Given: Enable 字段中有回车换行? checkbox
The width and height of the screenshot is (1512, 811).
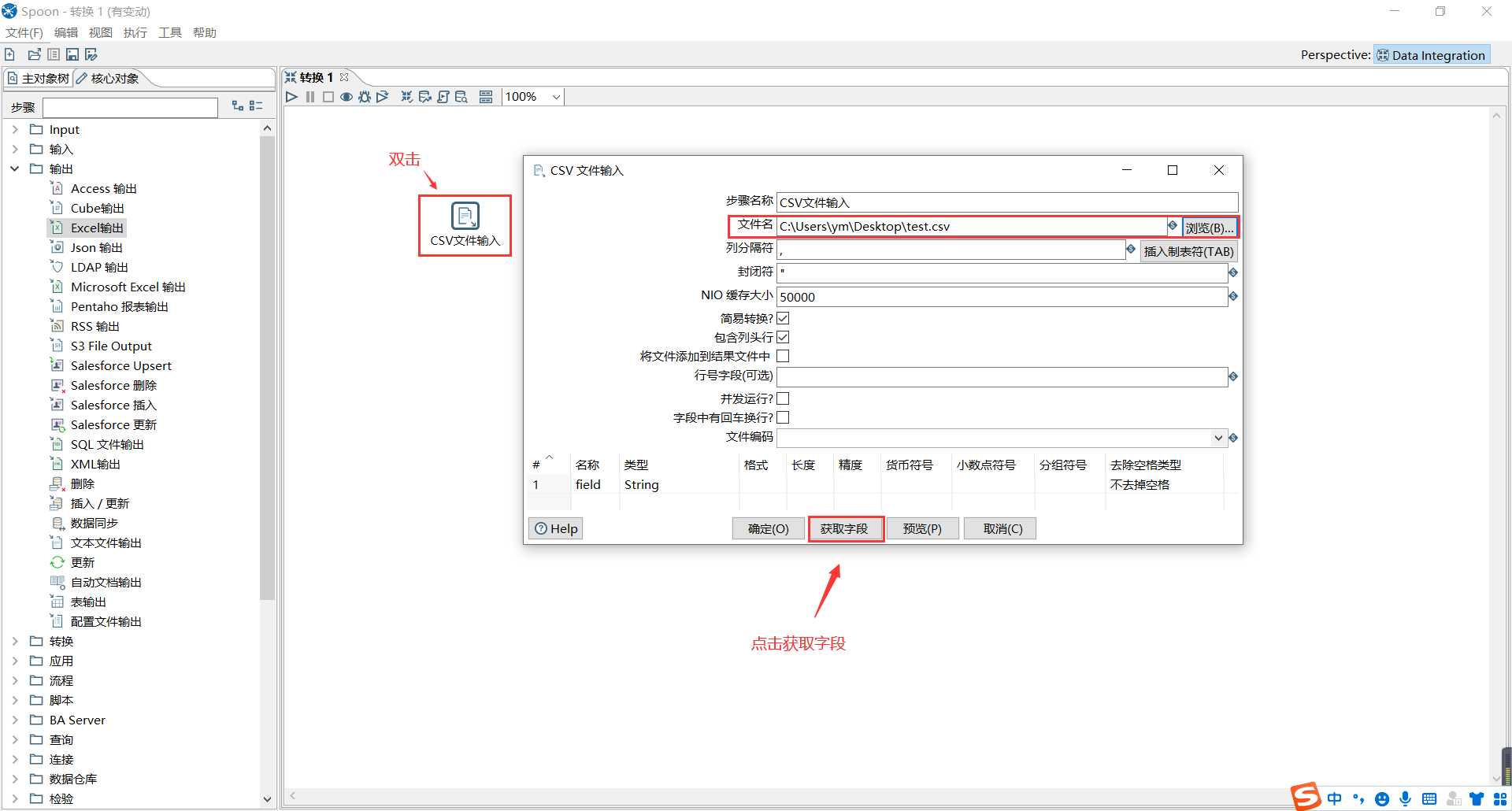Looking at the screenshot, I should [x=783, y=417].
